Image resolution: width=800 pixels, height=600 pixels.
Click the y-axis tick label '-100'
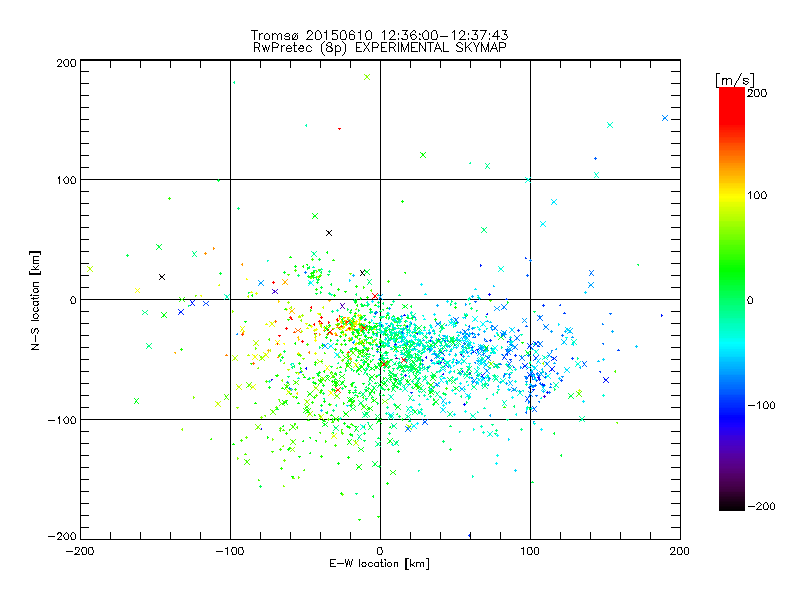(62, 420)
